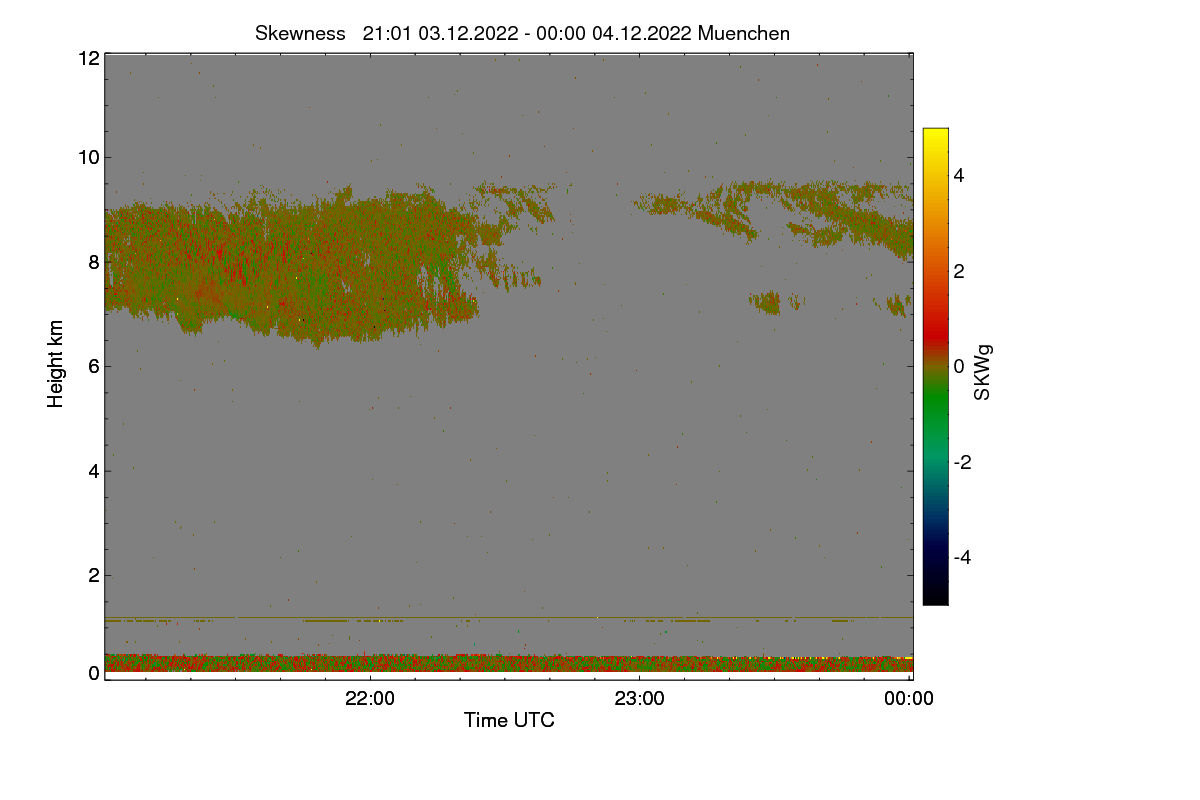Click the height tick label 8
The image size is (1200, 800).
(93, 262)
